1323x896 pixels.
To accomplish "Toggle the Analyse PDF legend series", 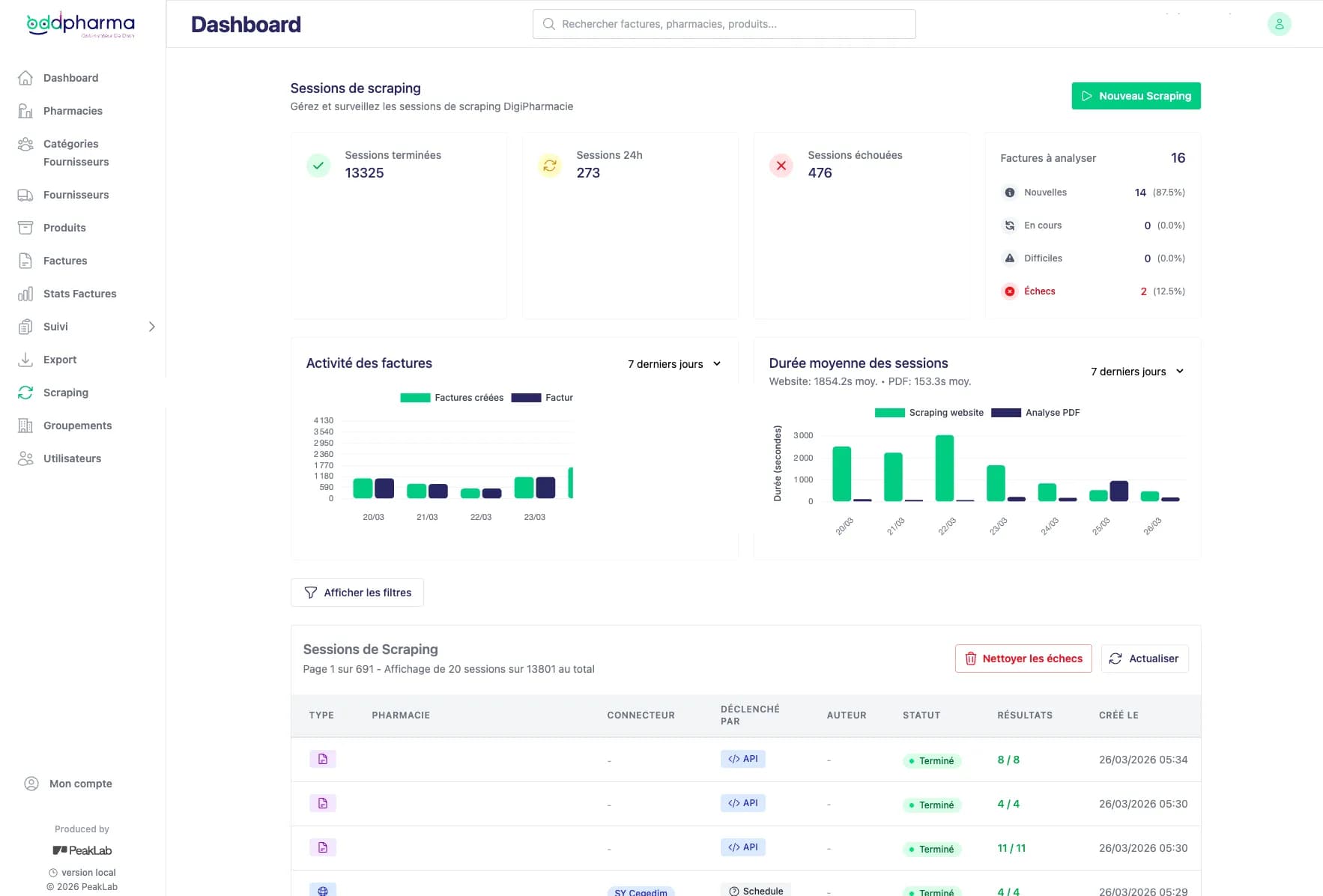I will click(1035, 413).
